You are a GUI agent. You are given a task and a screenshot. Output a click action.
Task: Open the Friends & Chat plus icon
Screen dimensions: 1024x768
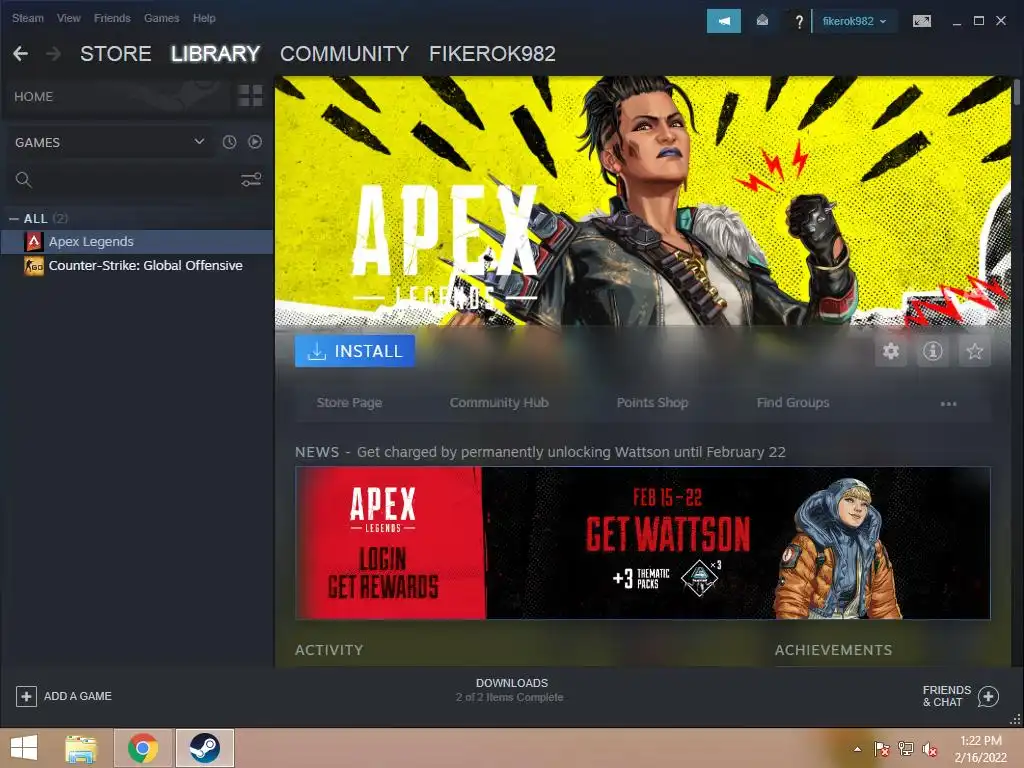coord(988,696)
